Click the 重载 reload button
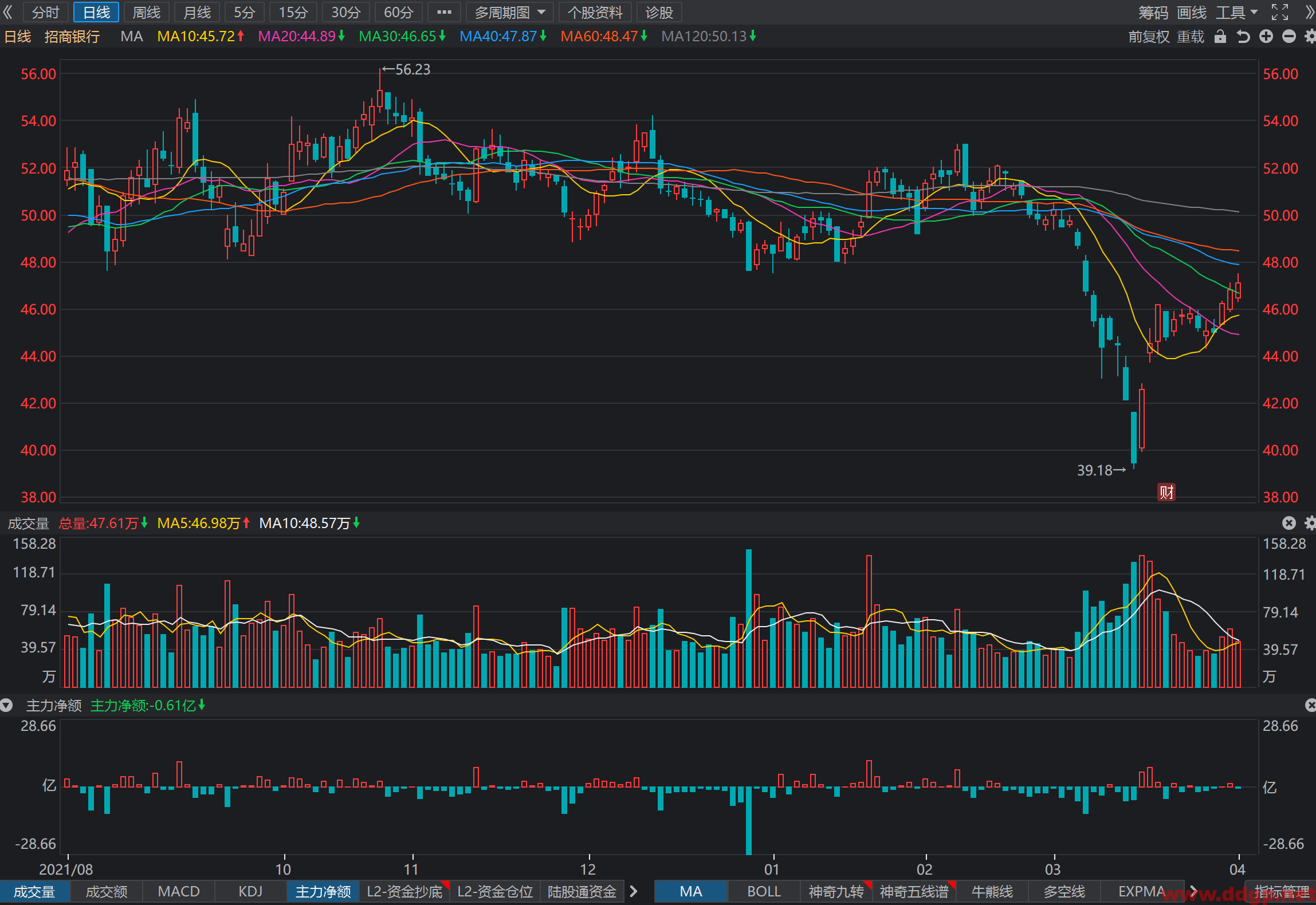Viewport: 1316px width, 905px height. [1191, 37]
